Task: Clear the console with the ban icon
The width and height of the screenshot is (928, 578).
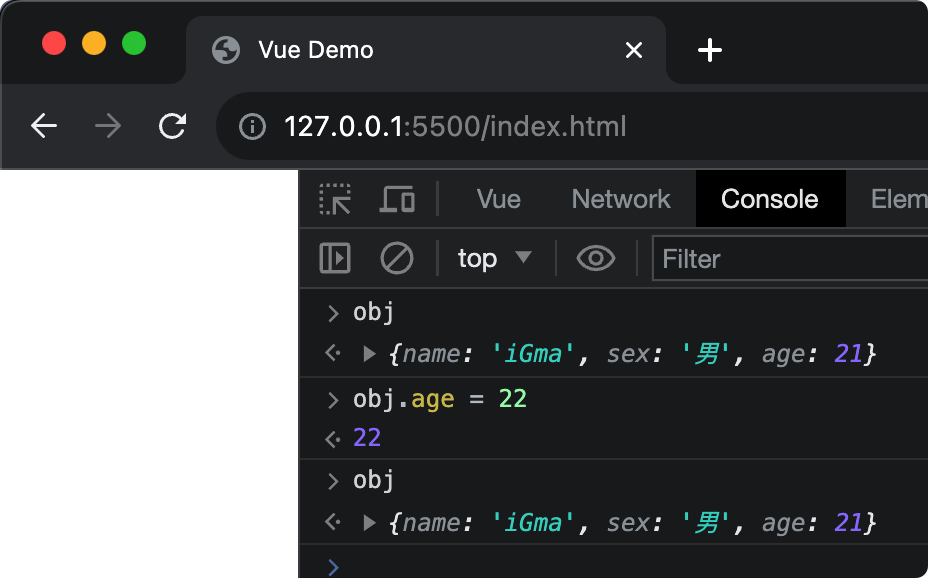Action: click(x=397, y=259)
